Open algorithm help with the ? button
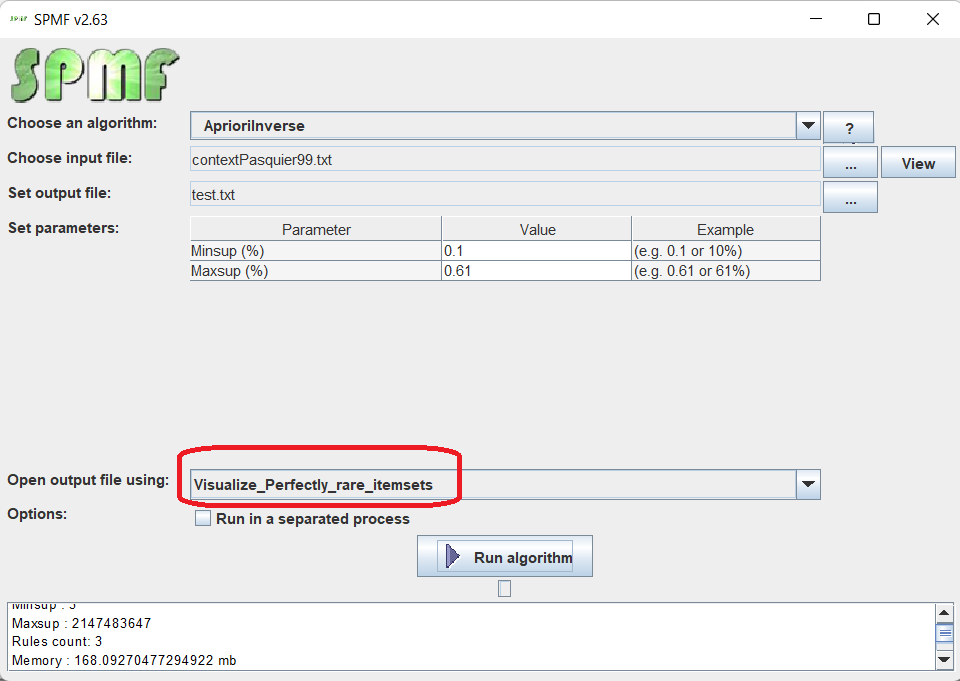 point(848,128)
